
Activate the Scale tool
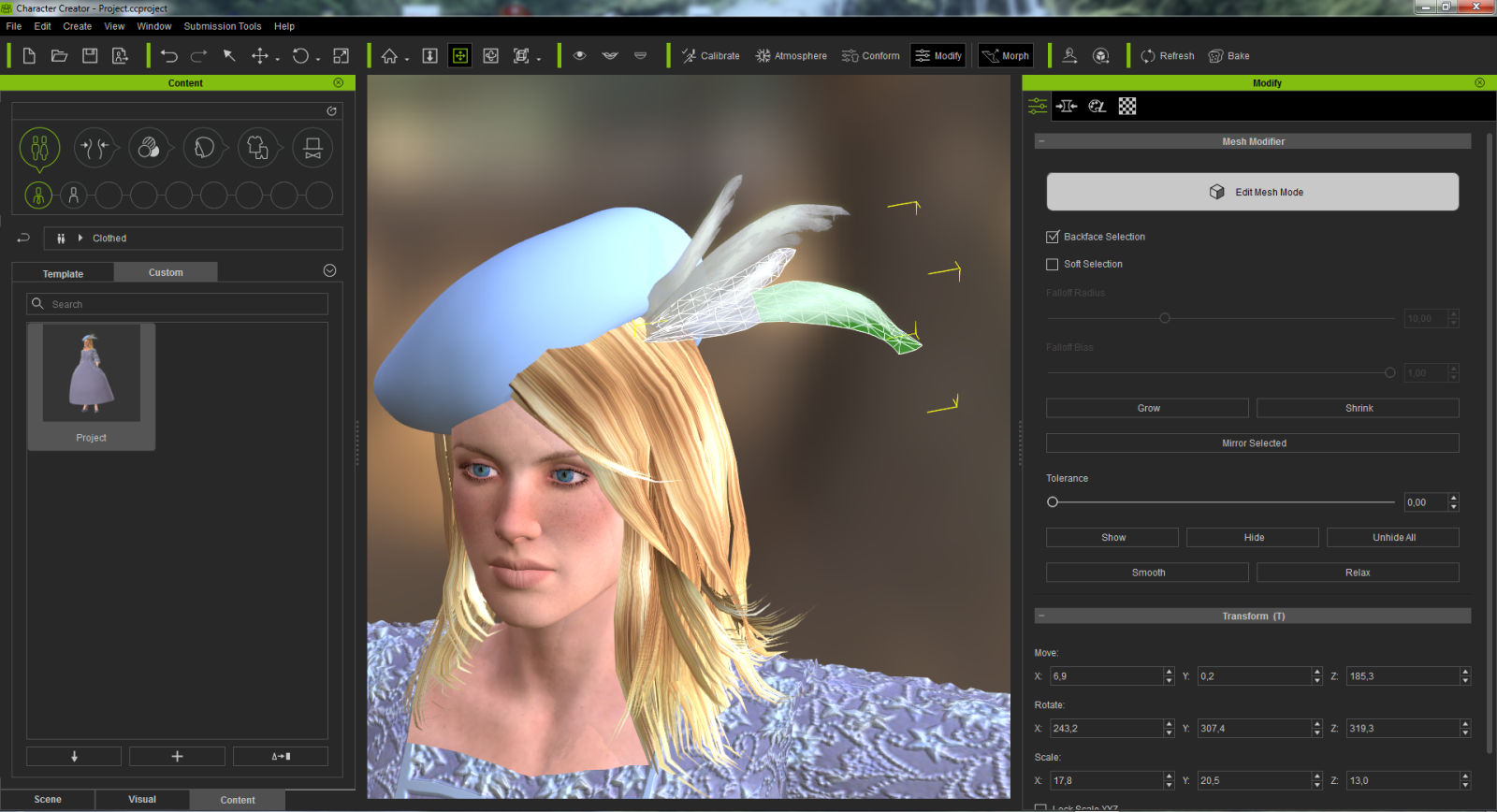click(342, 56)
